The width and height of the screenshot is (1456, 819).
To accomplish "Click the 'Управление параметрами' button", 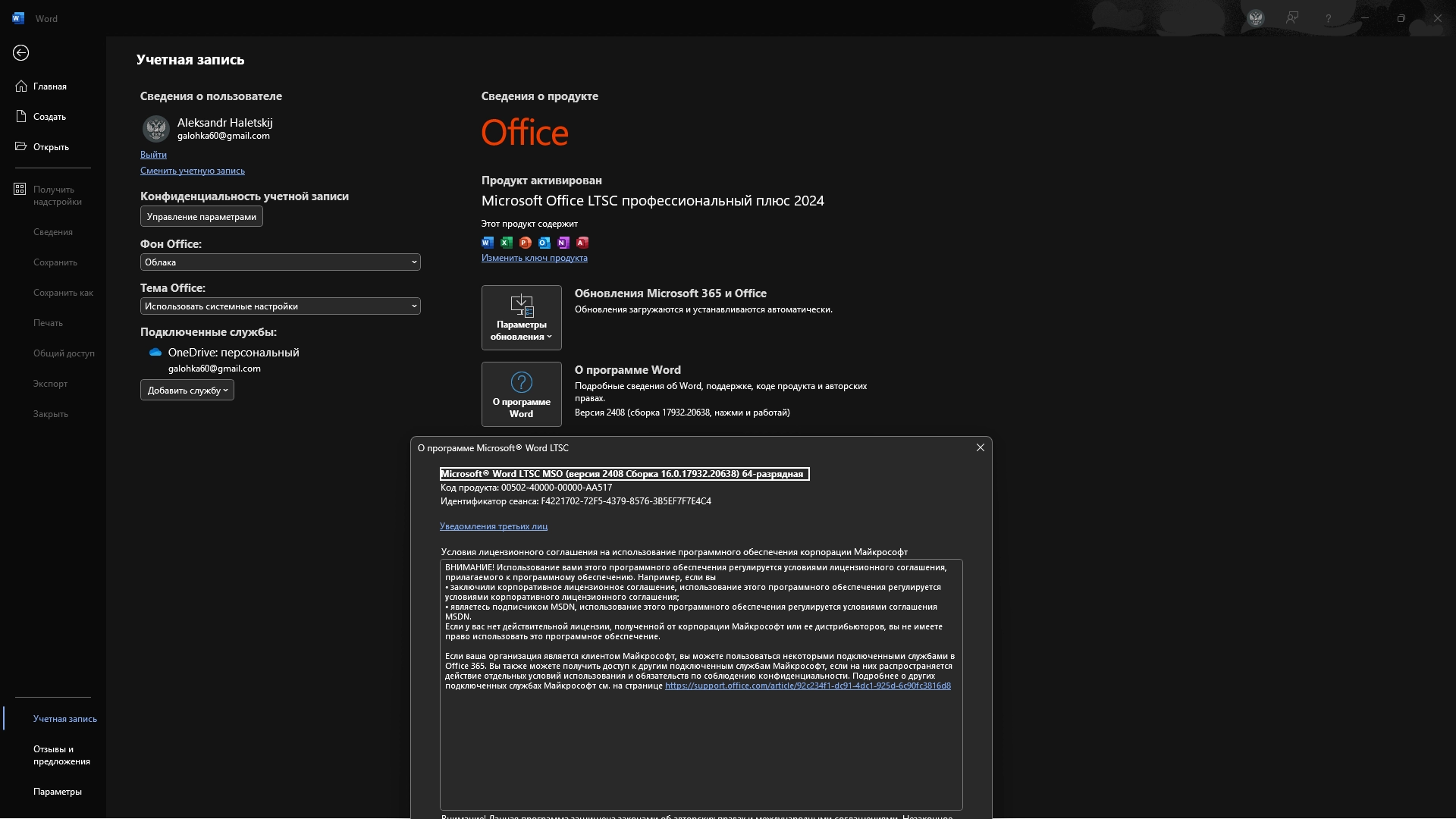I will [x=200, y=216].
